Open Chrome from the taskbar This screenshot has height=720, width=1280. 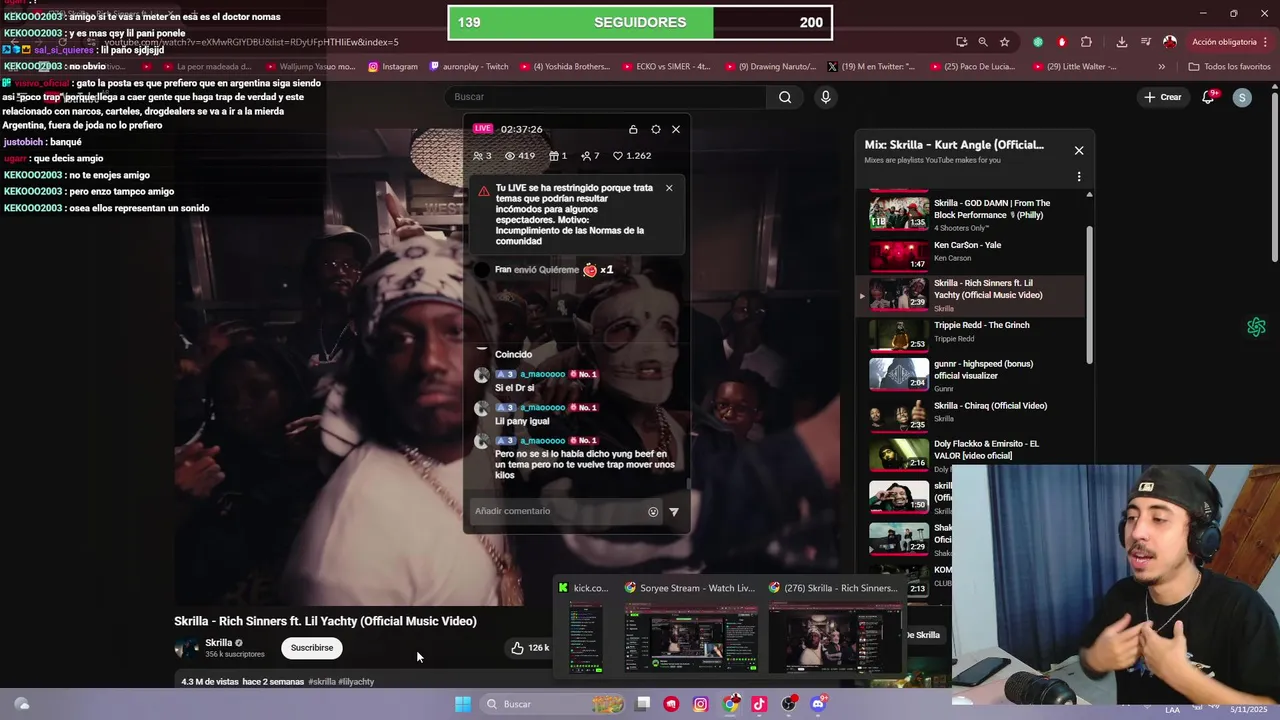(x=731, y=704)
